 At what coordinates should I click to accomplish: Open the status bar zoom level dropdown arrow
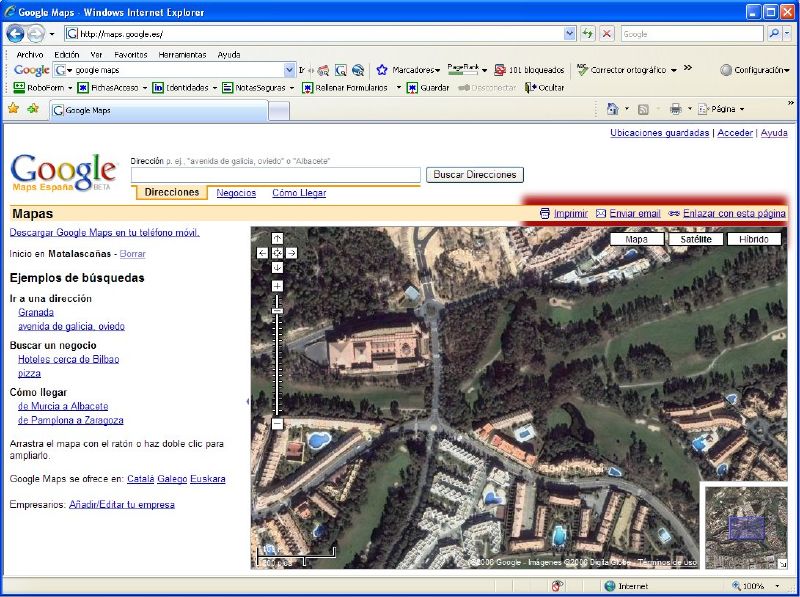(777, 586)
